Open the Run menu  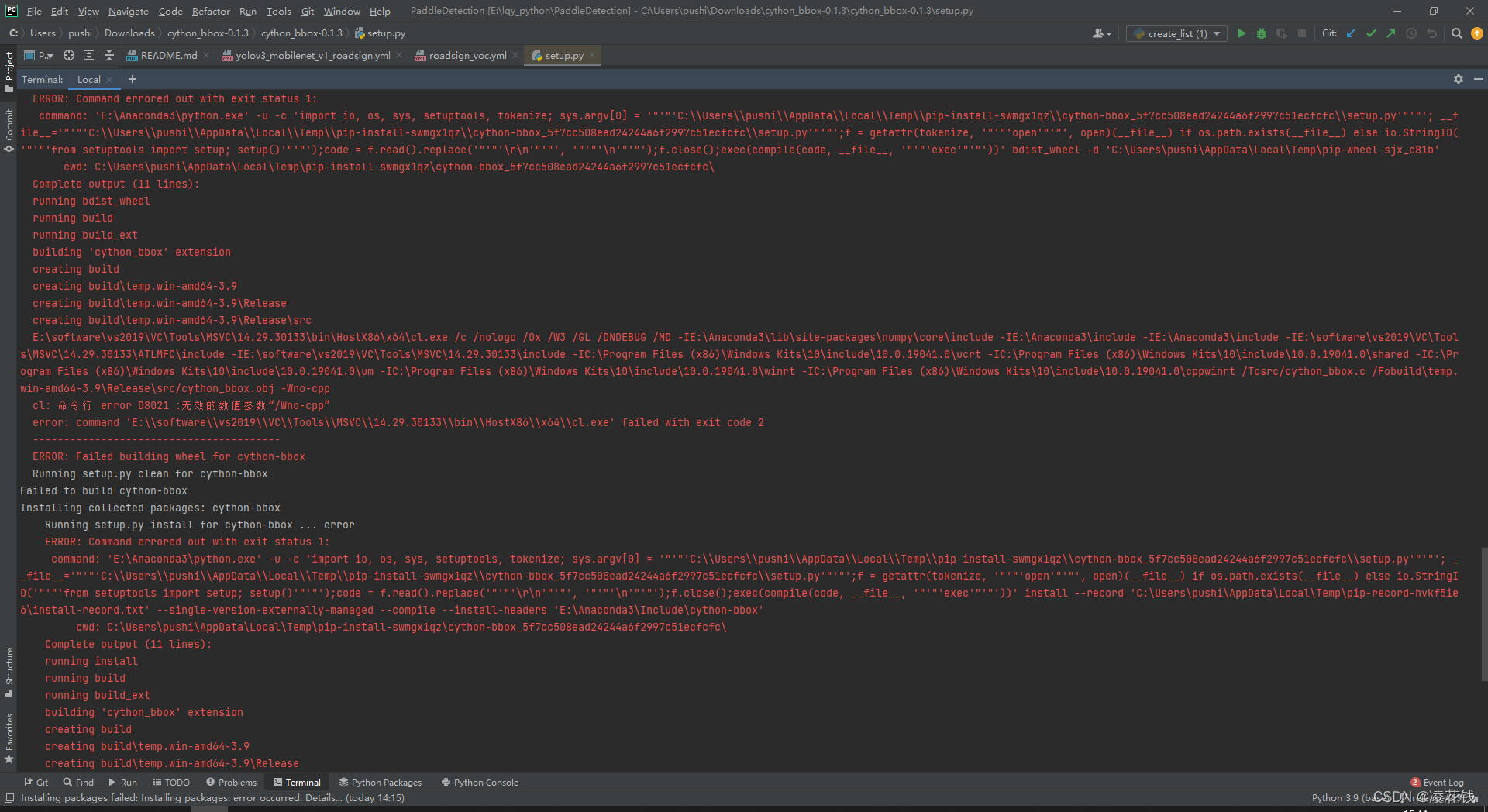(248, 11)
